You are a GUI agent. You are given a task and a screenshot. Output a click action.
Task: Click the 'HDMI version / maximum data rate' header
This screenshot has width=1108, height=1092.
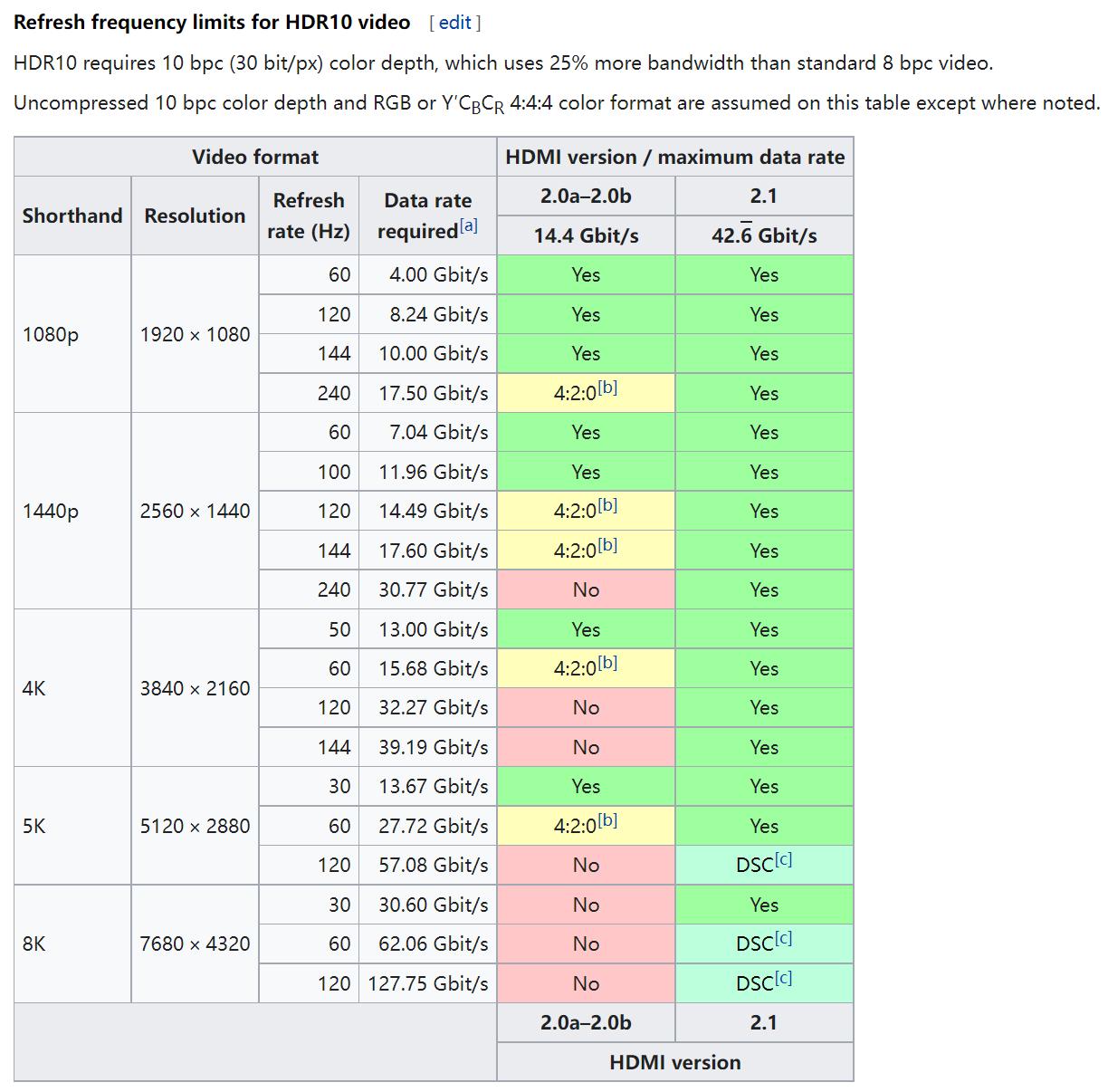click(x=675, y=157)
